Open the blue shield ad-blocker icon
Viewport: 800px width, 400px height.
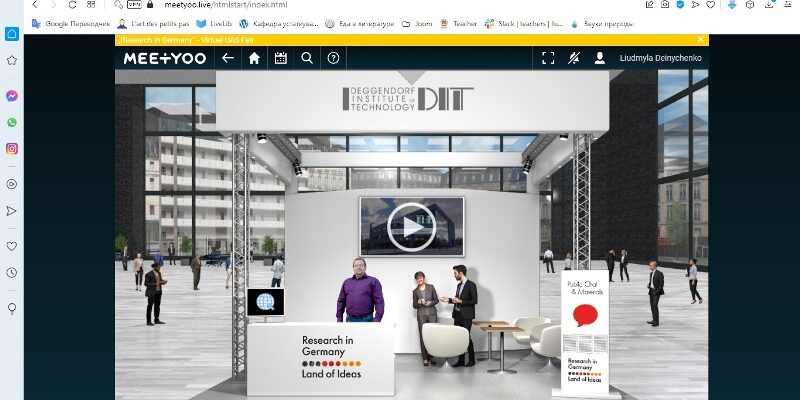pyautogui.click(x=680, y=5)
